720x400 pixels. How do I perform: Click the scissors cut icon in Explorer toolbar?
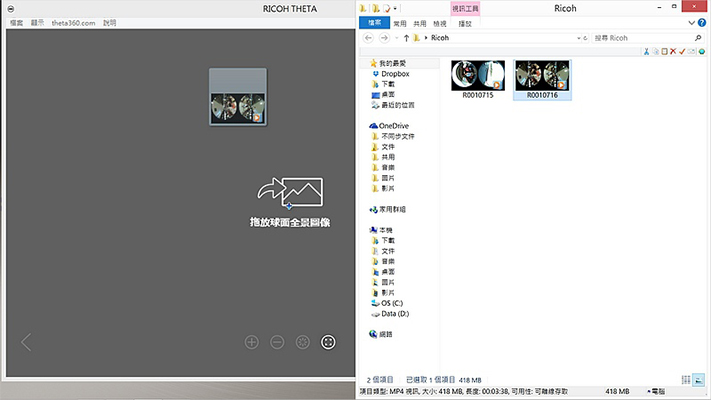pos(646,51)
